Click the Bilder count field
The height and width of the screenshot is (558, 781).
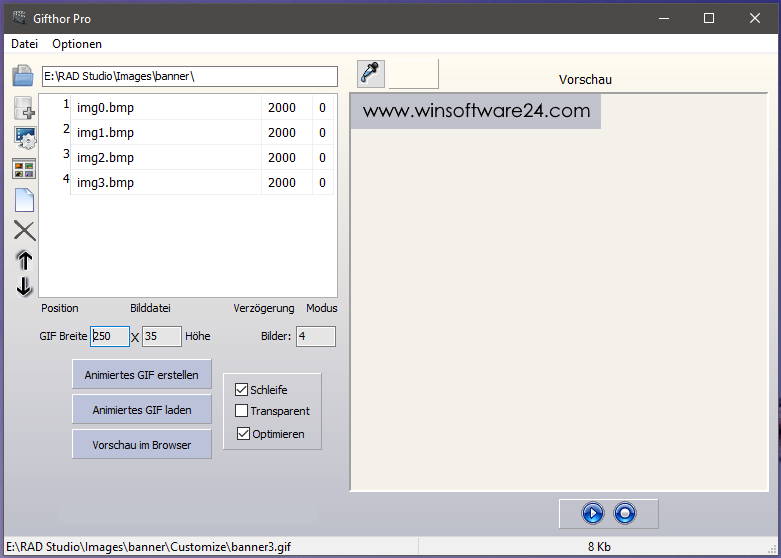tap(316, 336)
